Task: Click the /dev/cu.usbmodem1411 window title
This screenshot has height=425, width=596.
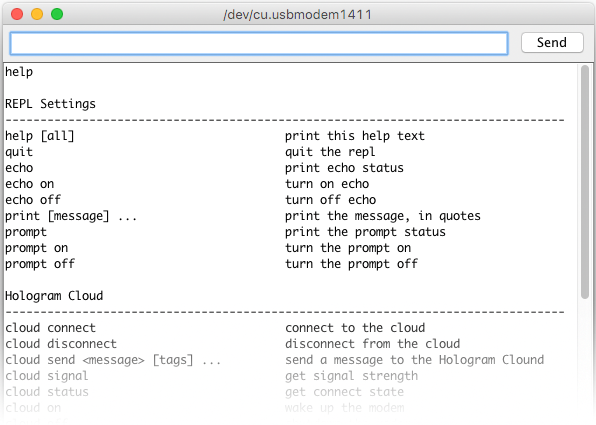Action: [298, 14]
